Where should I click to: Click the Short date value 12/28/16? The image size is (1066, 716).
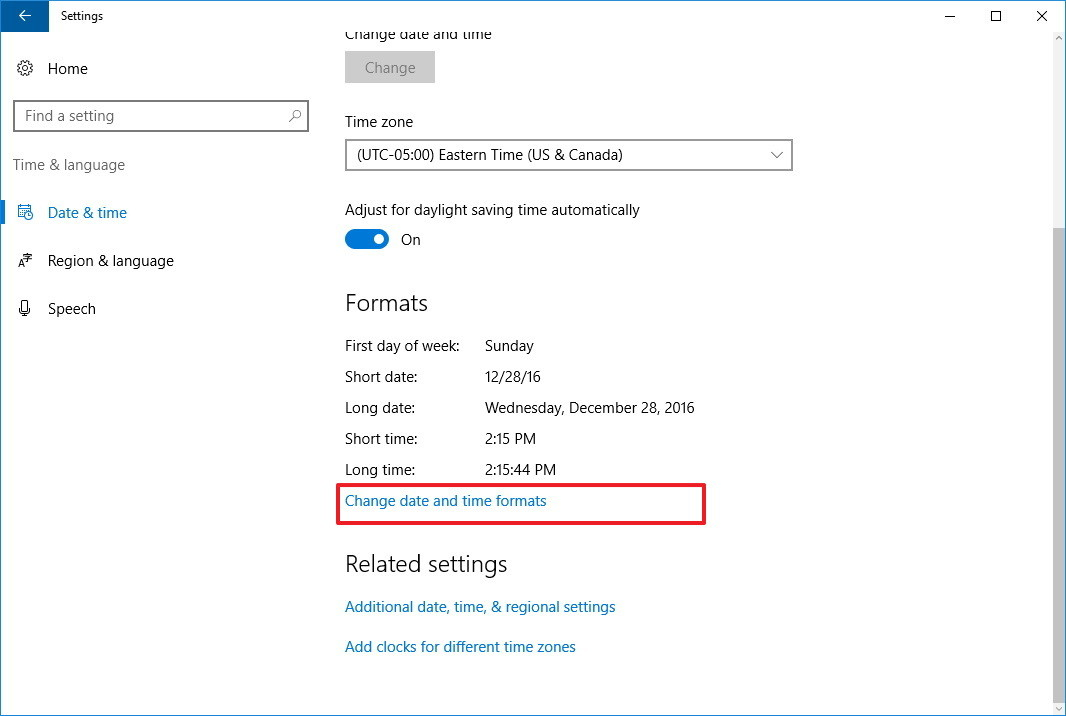[x=513, y=377]
